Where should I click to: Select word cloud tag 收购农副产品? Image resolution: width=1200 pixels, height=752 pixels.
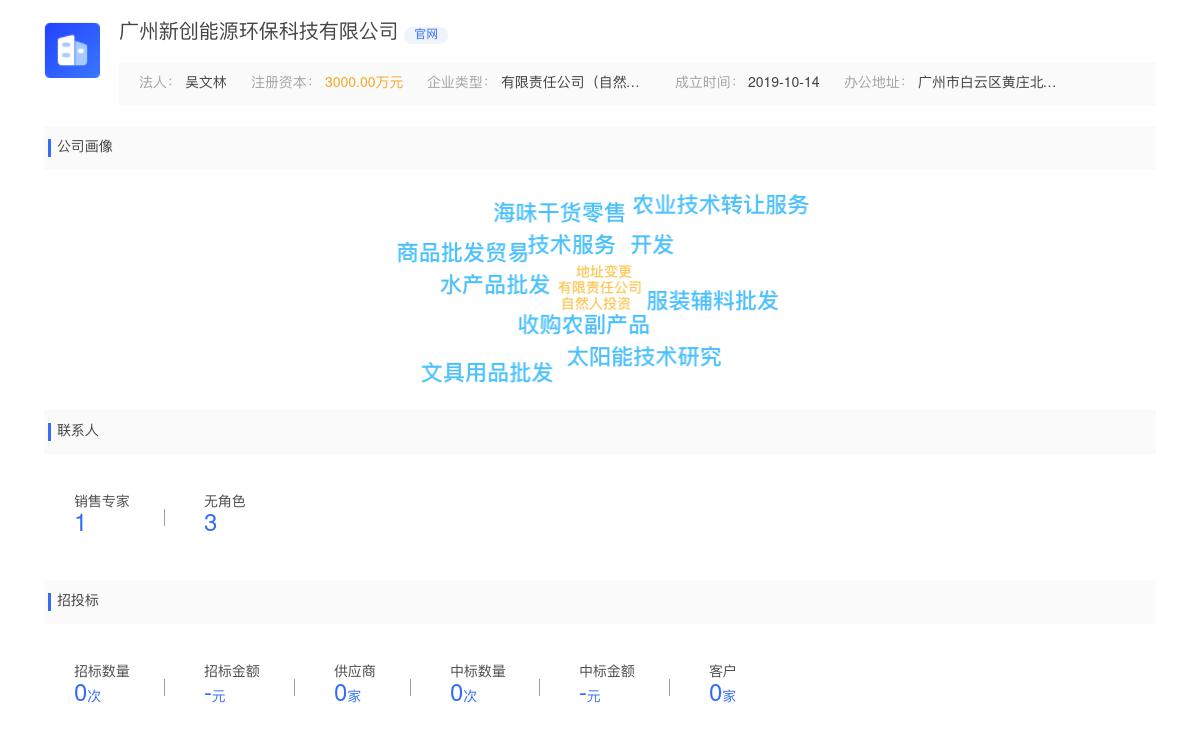tap(584, 325)
